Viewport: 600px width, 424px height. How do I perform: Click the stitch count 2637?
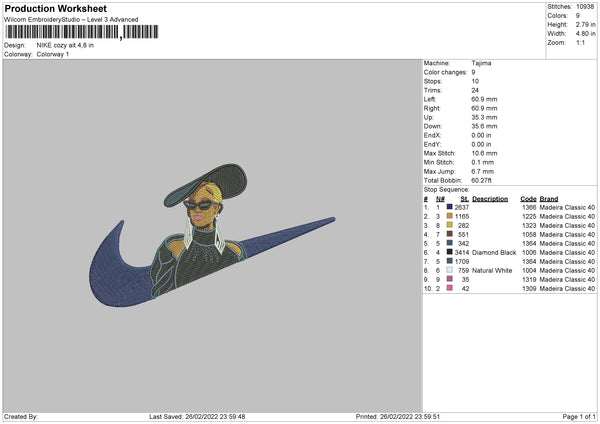461,207
